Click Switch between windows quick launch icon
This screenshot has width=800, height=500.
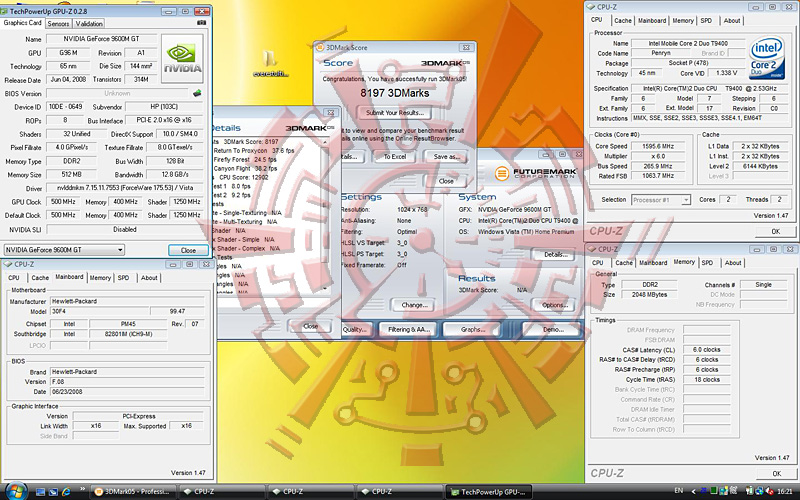[x=54, y=492]
